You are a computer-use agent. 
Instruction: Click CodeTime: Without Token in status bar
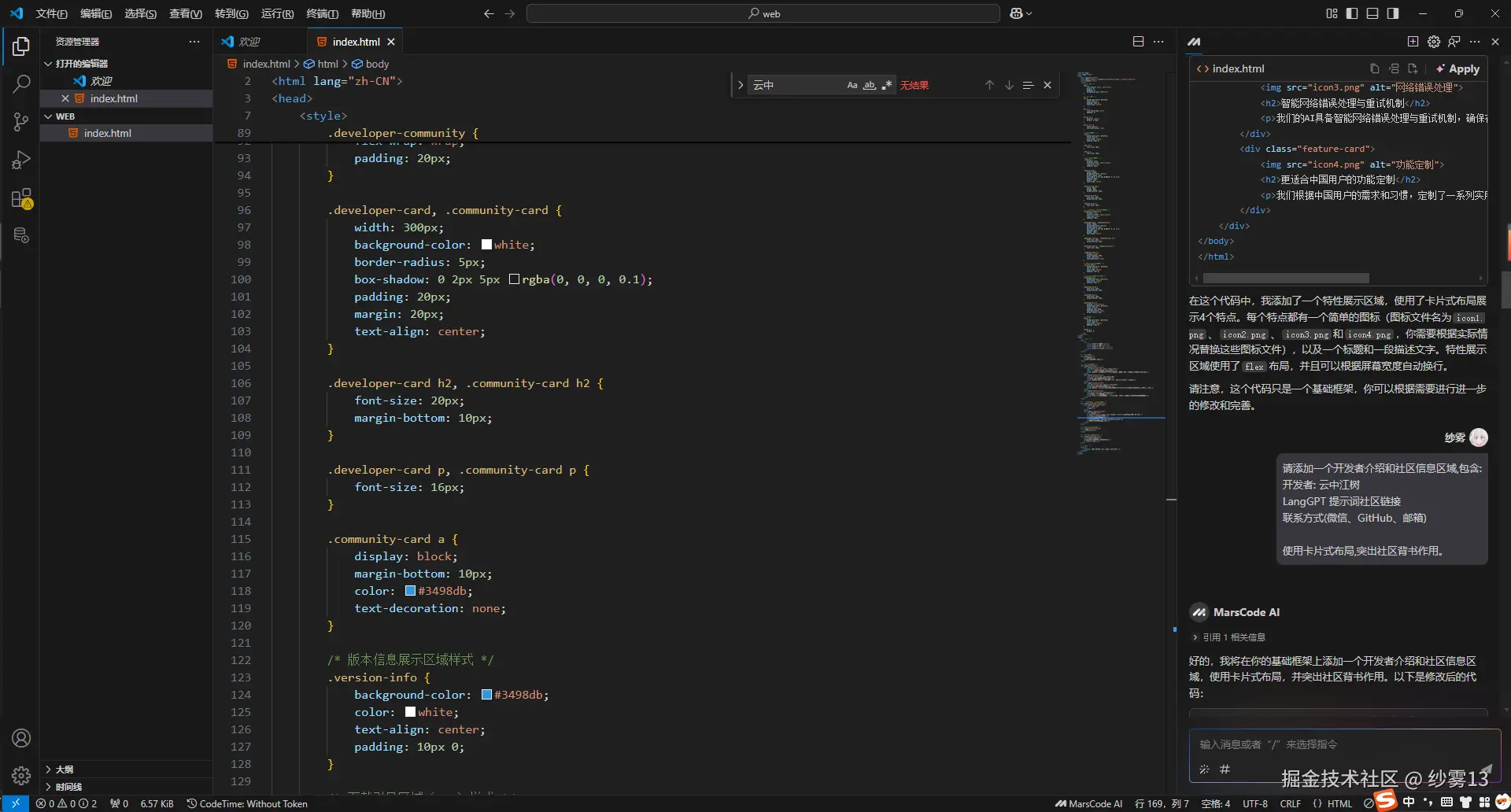(247, 803)
